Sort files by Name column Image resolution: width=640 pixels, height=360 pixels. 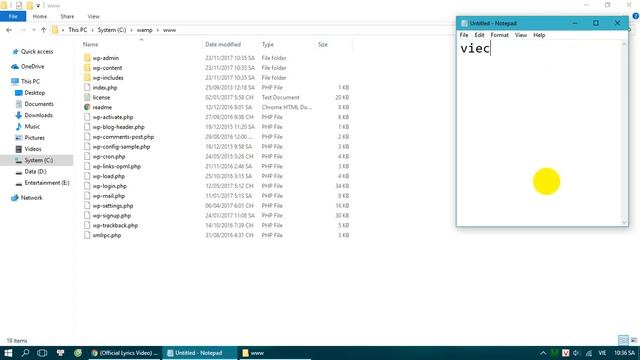pos(90,44)
